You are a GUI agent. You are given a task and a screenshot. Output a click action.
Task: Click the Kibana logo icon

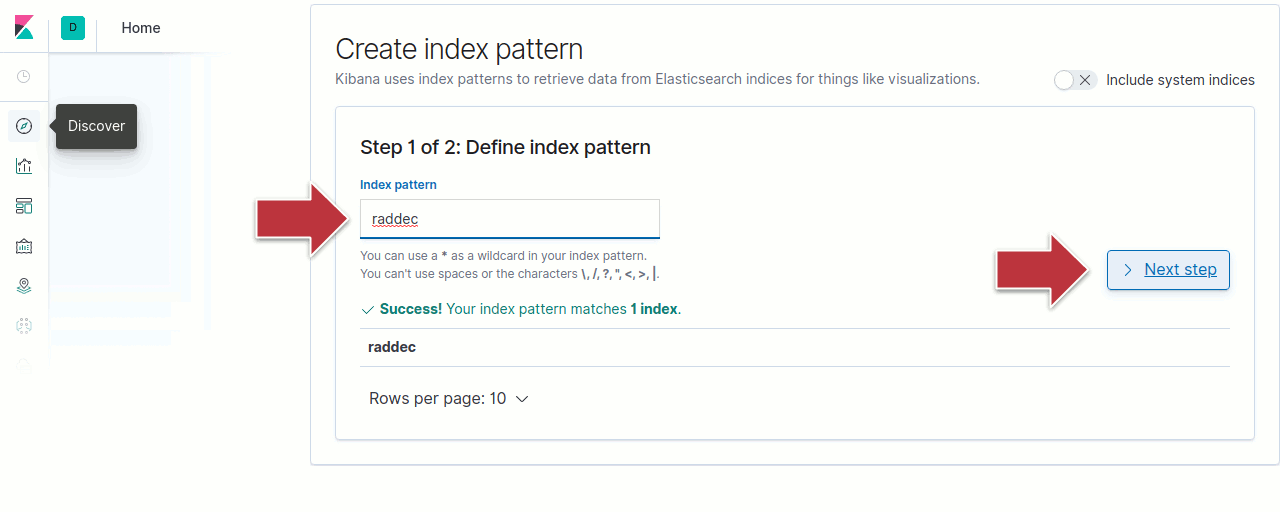coord(24,28)
